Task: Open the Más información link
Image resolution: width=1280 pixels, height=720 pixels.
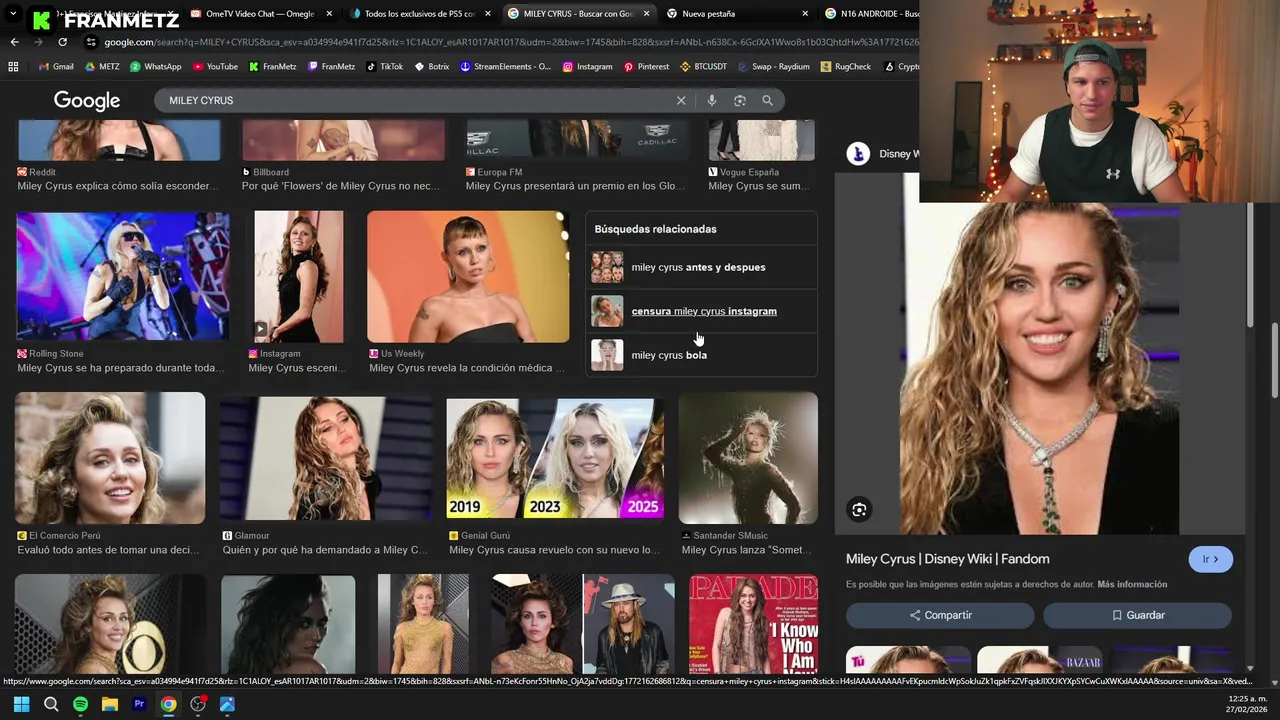Action: tap(1132, 584)
